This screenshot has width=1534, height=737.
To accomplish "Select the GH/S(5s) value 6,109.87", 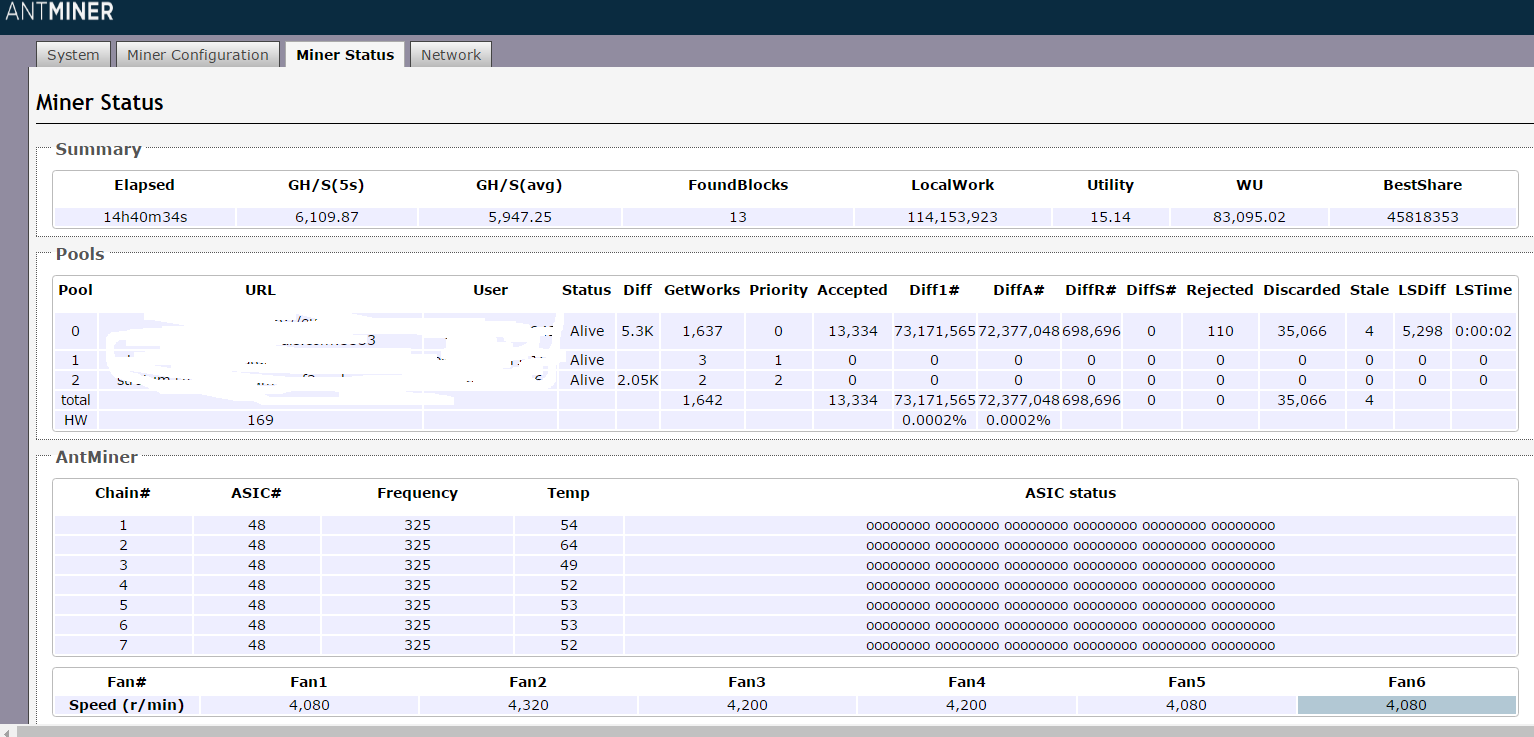I will (x=327, y=217).
